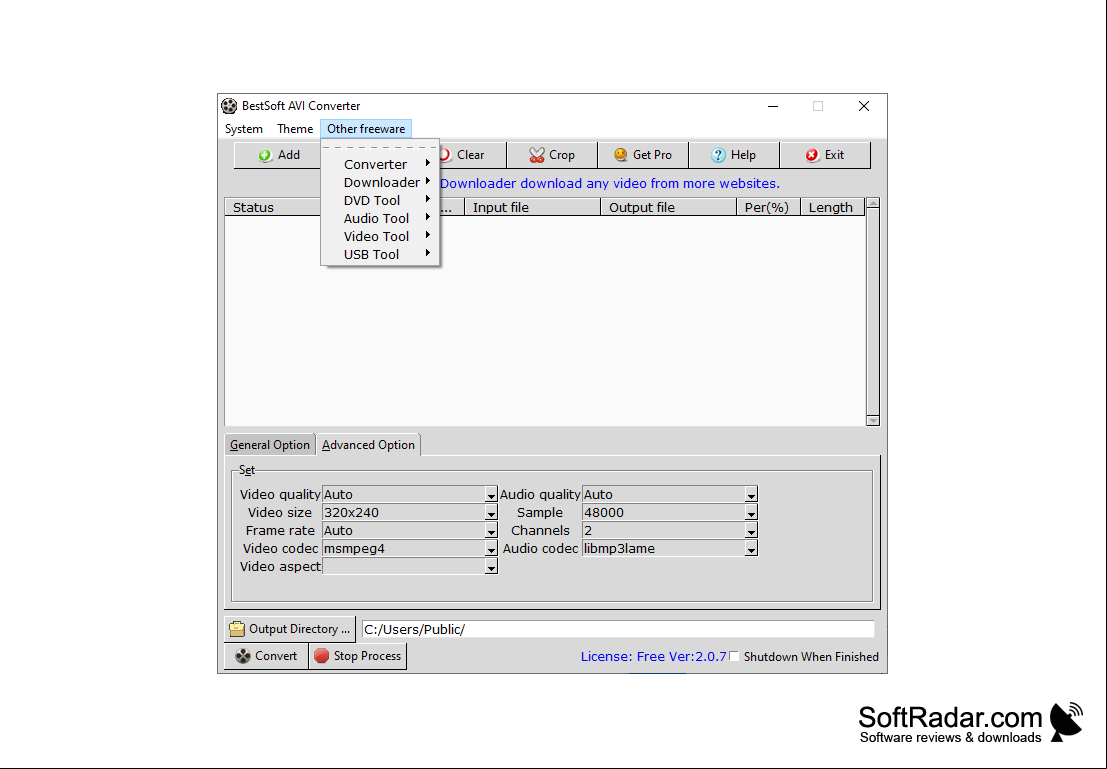Open the Video size dropdown
Screen dimensions: 1107x769
491,513
